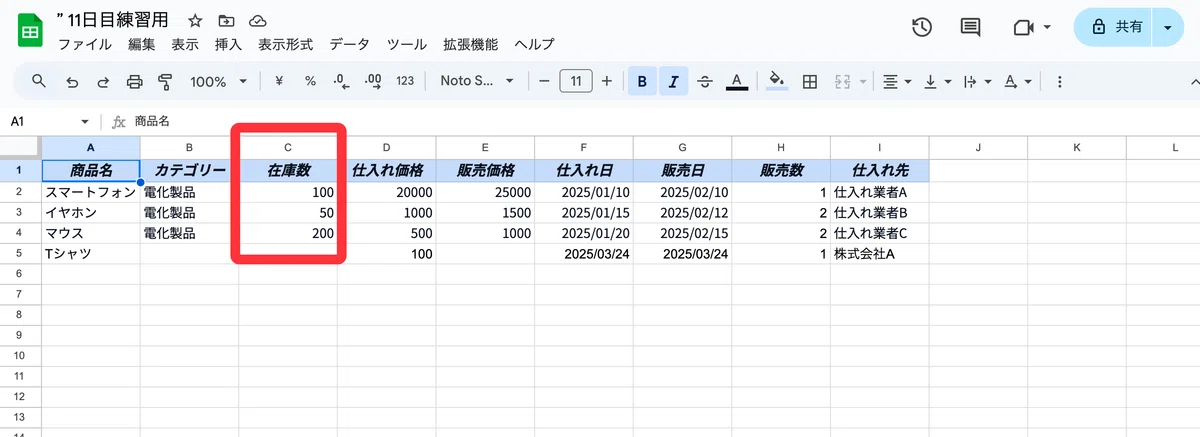Open the 挿入 menu
The image size is (1200, 437).
tap(228, 45)
